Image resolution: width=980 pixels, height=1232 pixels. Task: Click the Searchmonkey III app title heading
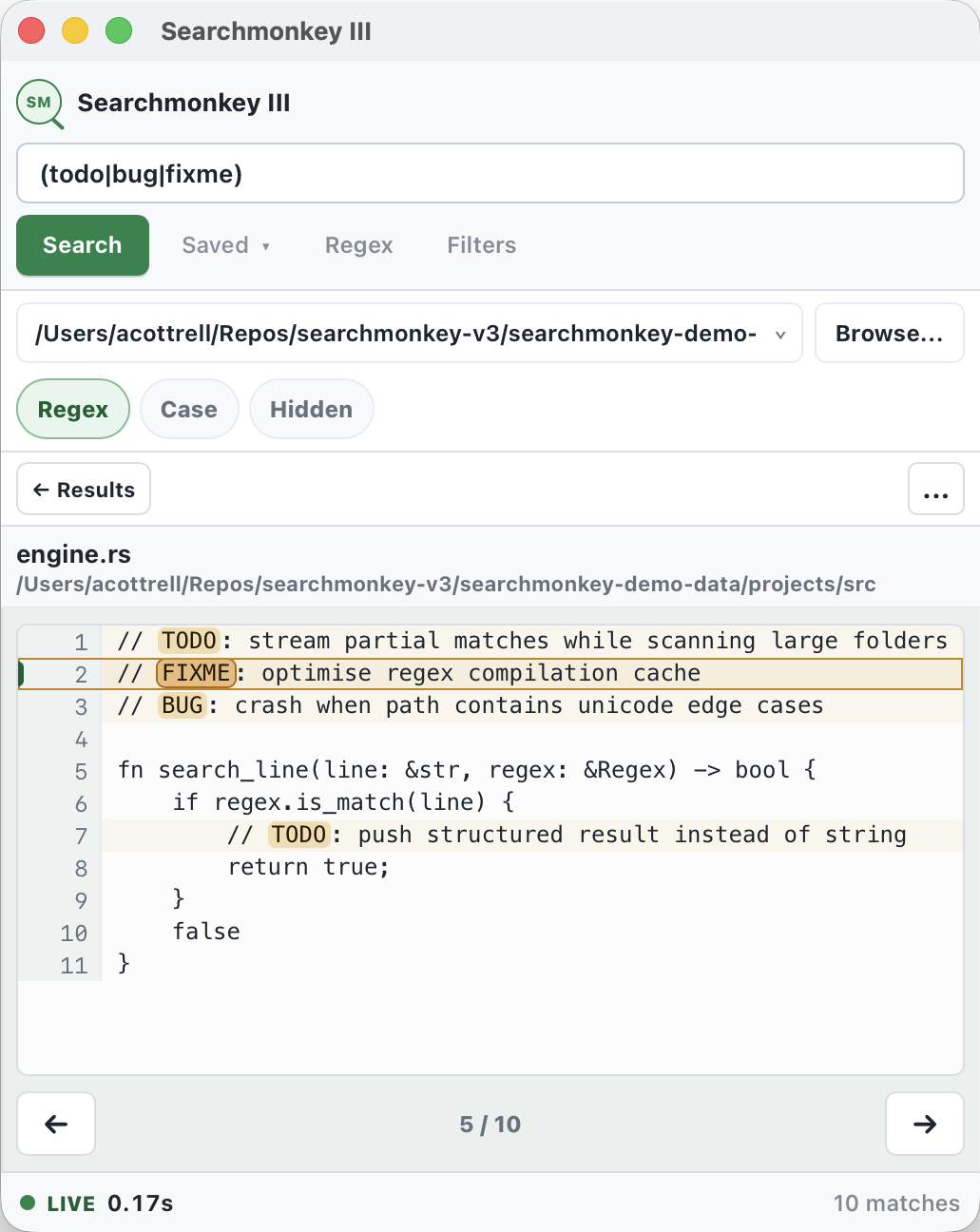[183, 103]
